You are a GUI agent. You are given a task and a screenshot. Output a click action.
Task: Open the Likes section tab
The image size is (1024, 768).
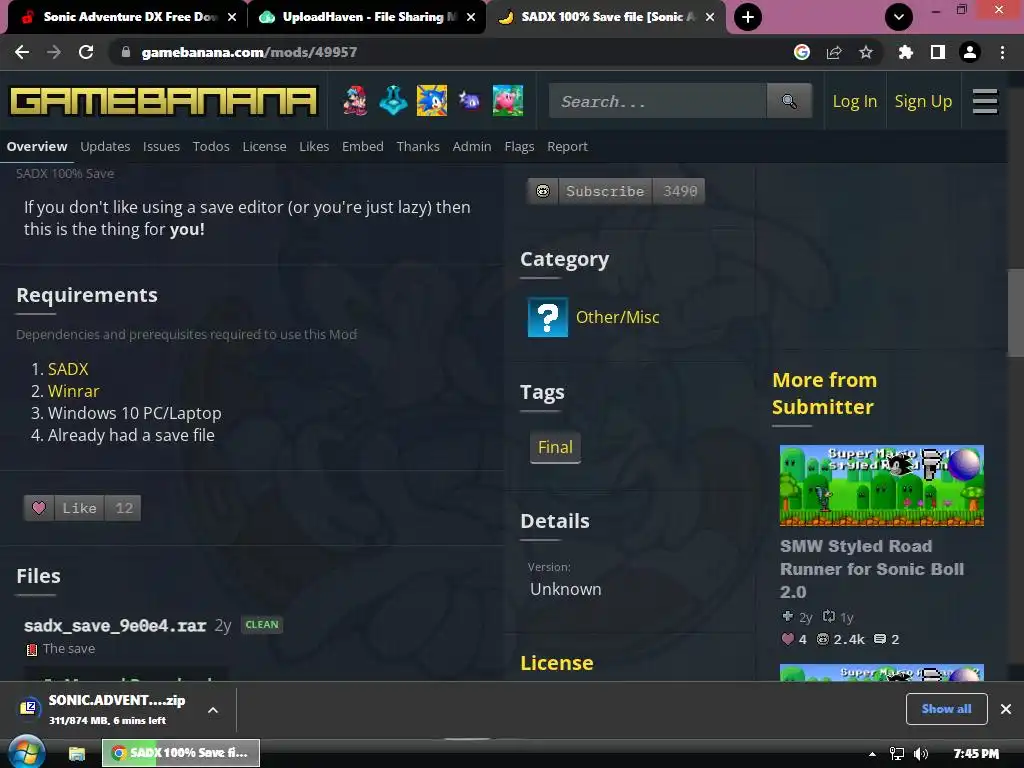[x=314, y=147]
